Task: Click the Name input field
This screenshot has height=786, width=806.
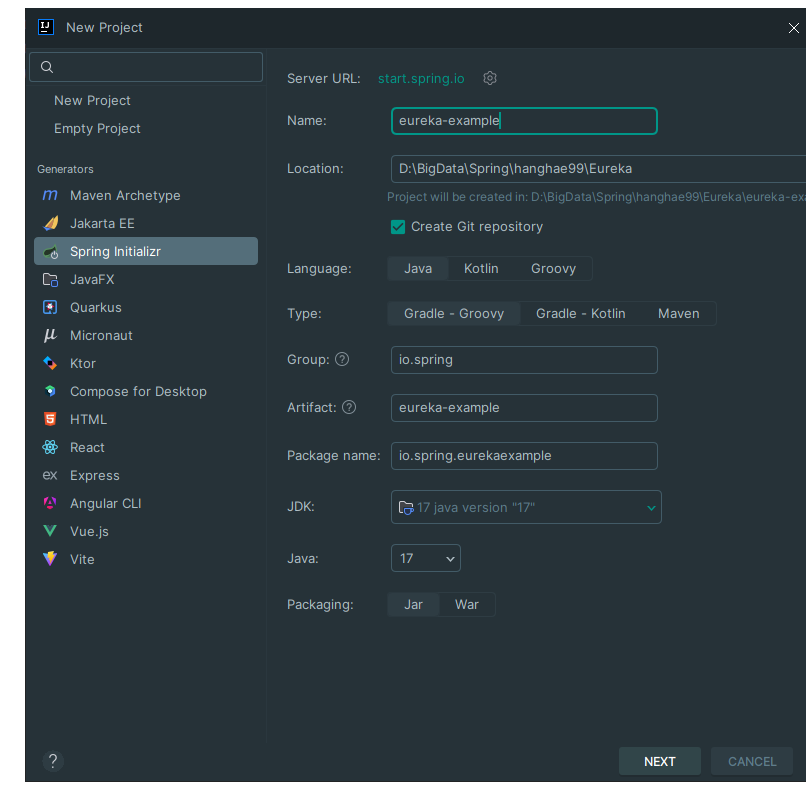Action: point(524,121)
